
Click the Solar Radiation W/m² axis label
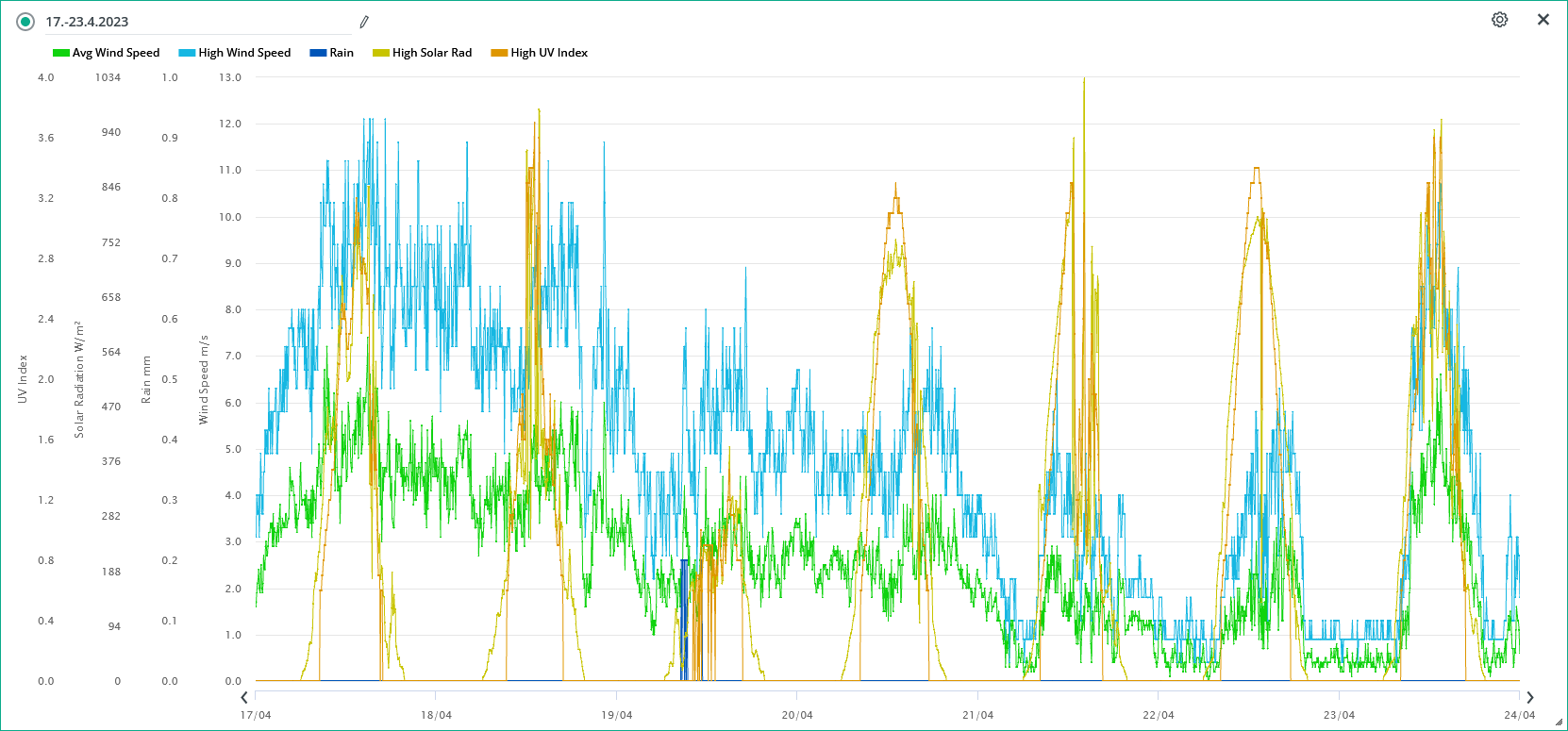(x=79, y=379)
